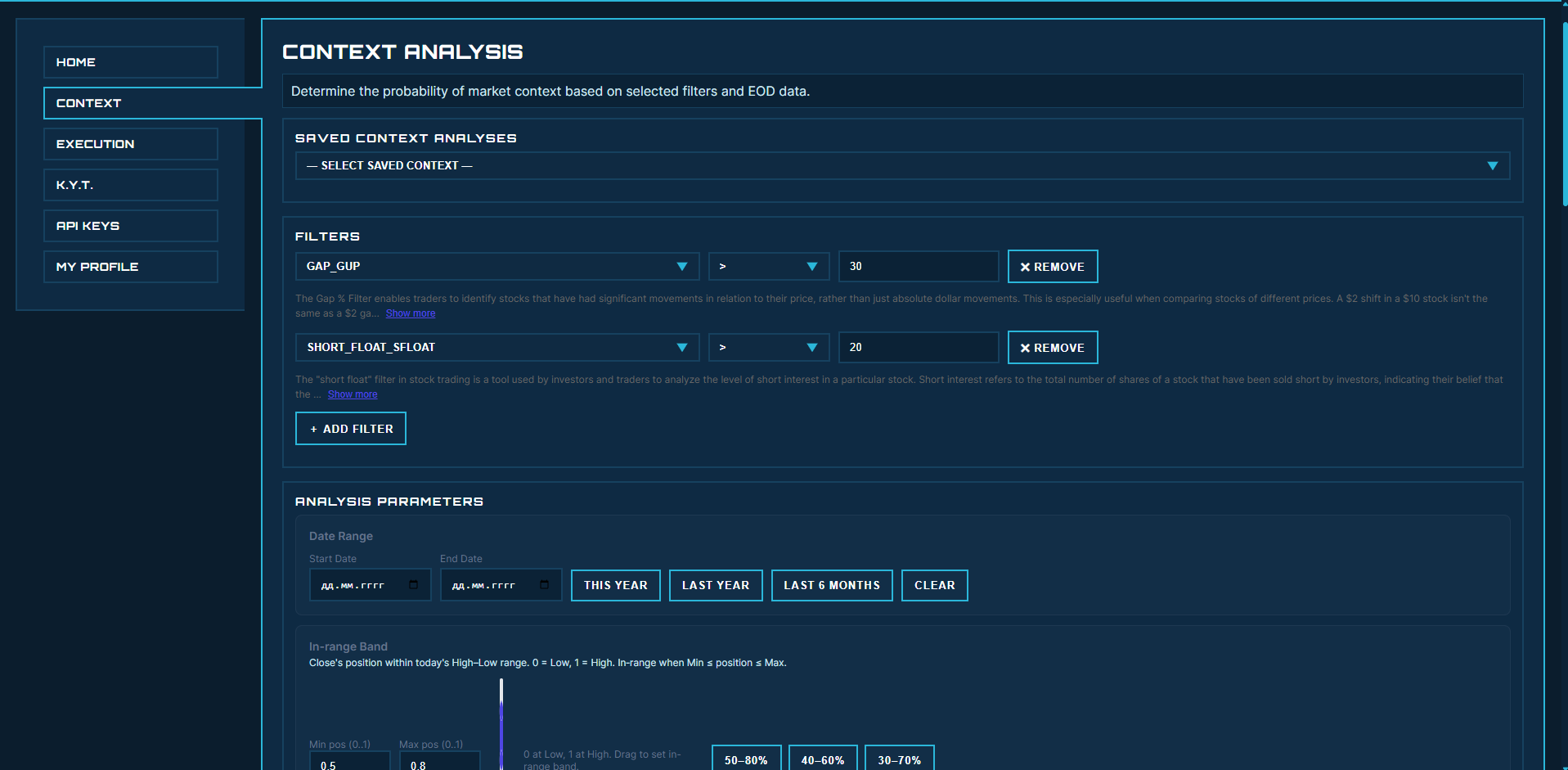
Task: Open API Keys page
Action: tap(131, 226)
